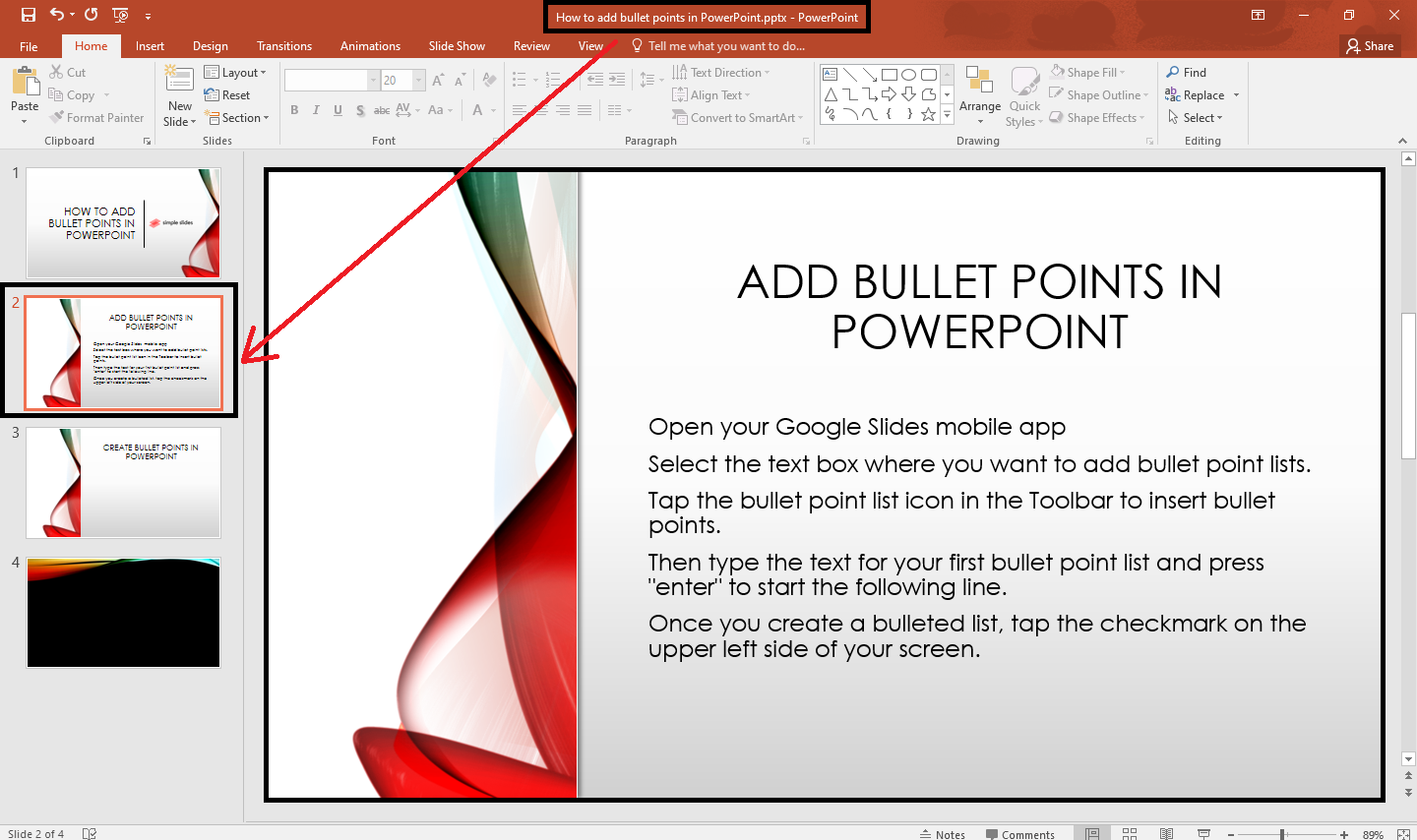The height and width of the screenshot is (840, 1417).
Task: Open the font name dropdown arrow
Action: 374,81
